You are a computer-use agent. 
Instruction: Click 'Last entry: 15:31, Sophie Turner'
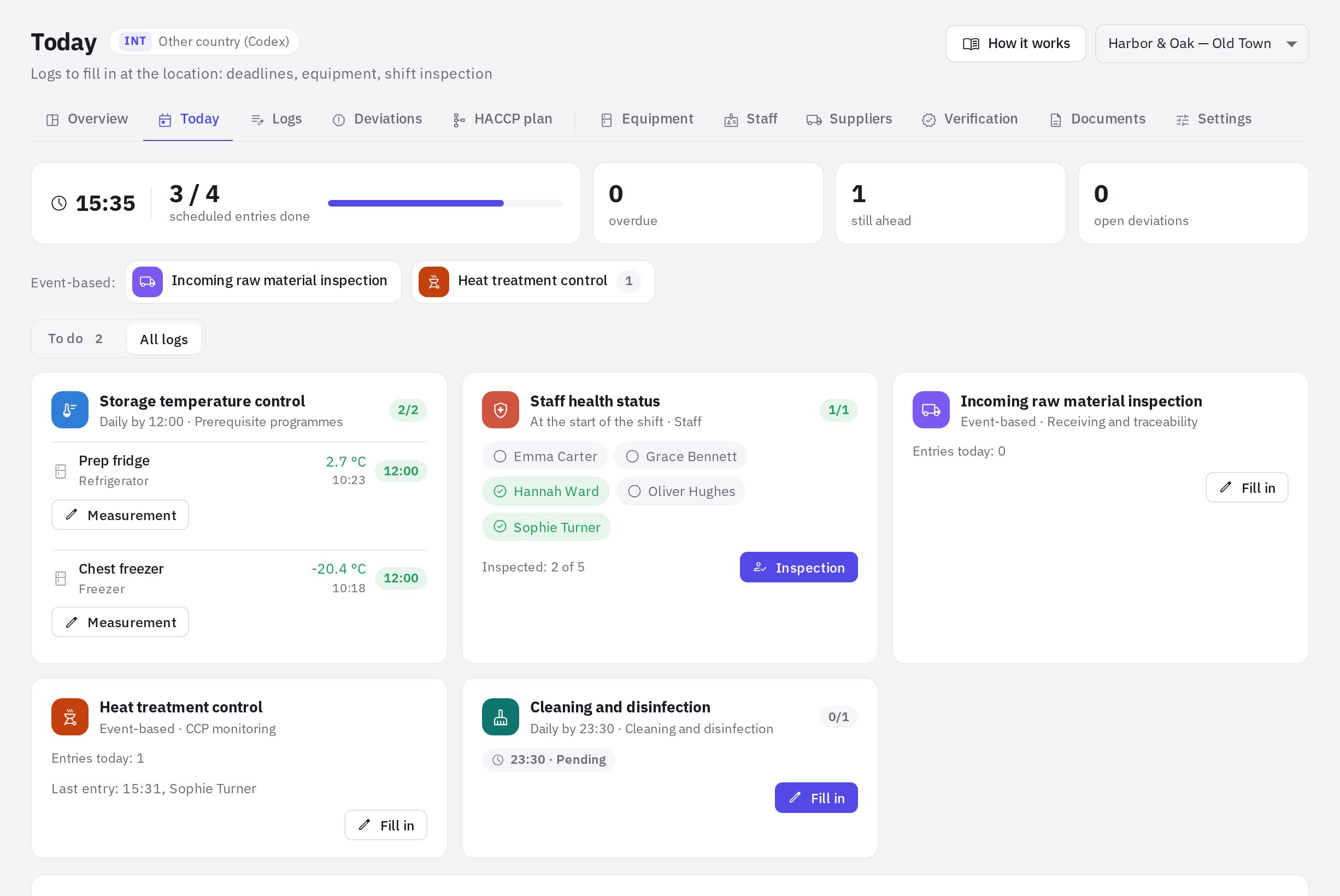coord(154,789)
